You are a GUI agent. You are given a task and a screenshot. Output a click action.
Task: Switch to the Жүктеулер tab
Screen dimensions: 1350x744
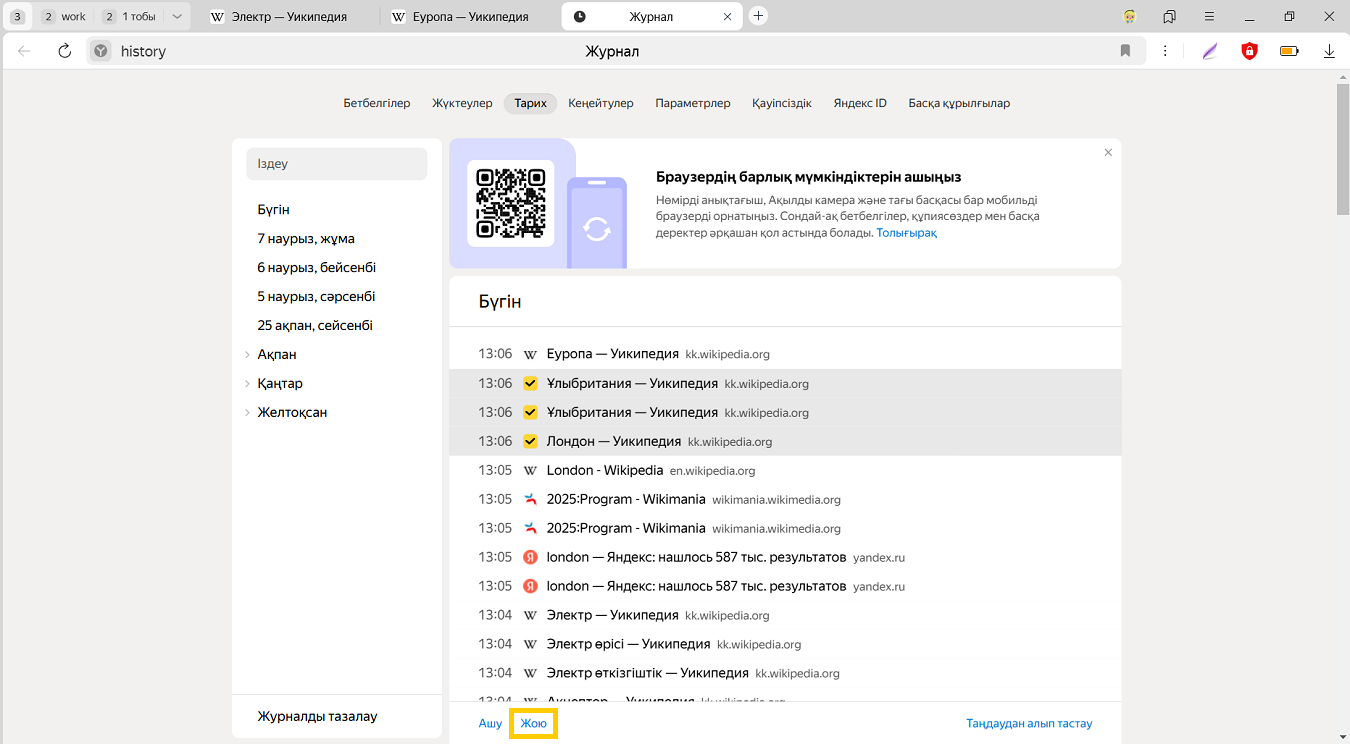(x=462, y=103)
